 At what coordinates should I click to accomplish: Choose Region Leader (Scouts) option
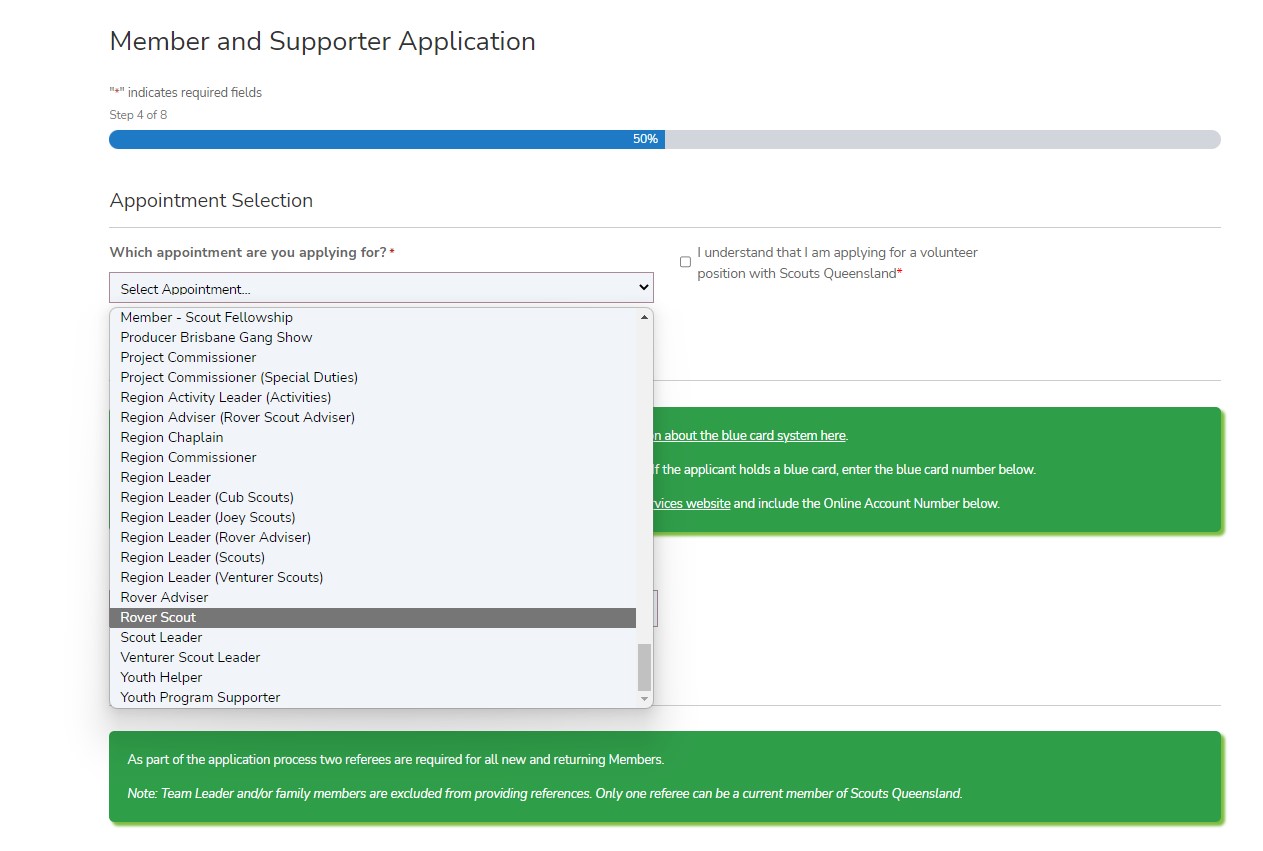point(373,557)
